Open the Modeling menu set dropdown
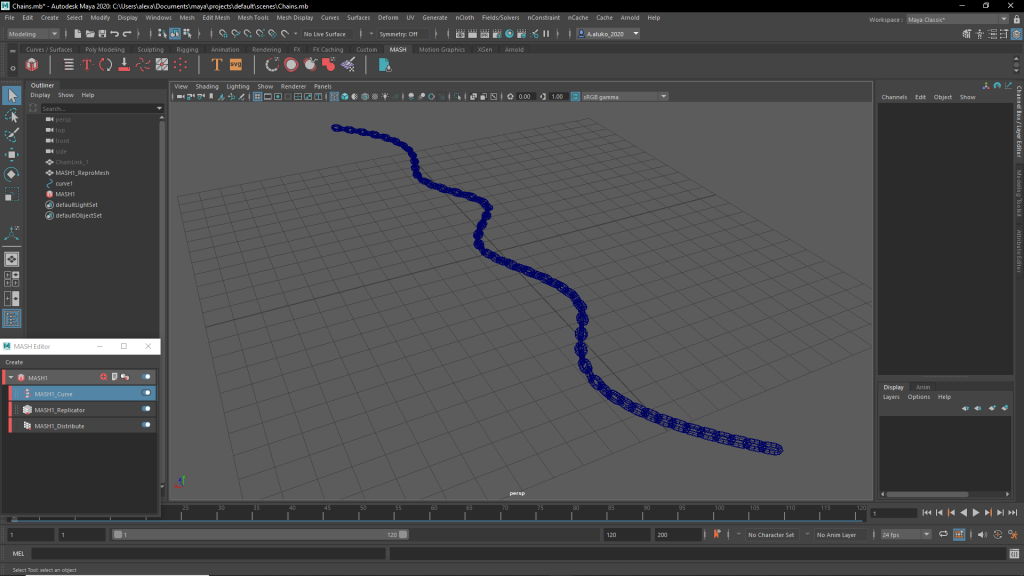Image resolution: width=1024 pixels, height=576 pixels. 33,34
